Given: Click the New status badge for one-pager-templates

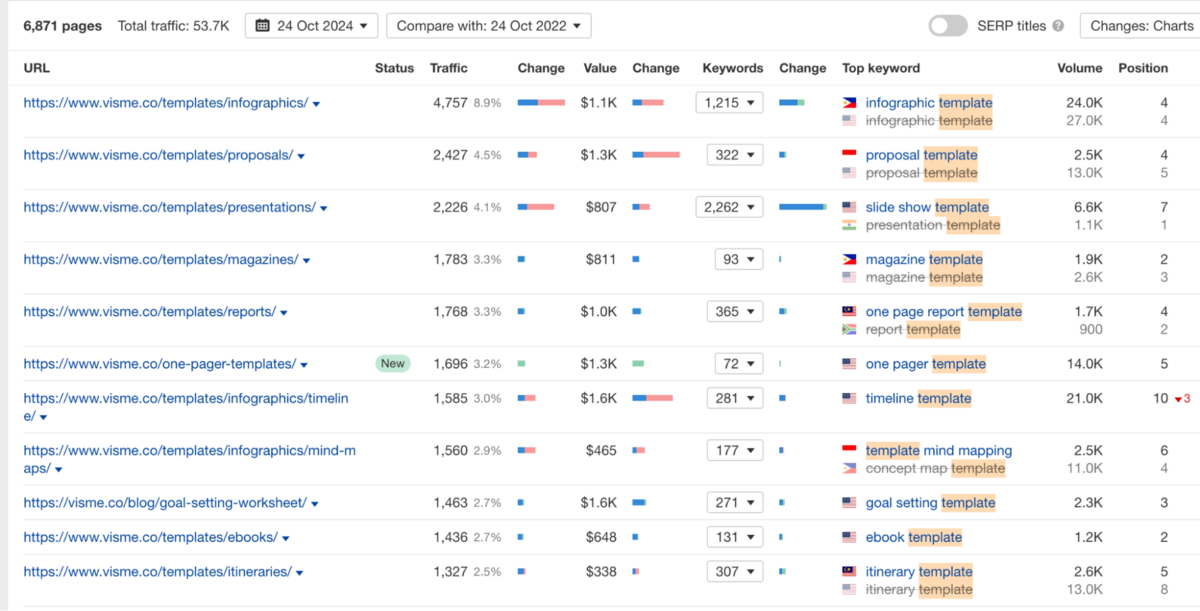Looking at the screenshot, I should pyautogui.click(x=393, y=364).
